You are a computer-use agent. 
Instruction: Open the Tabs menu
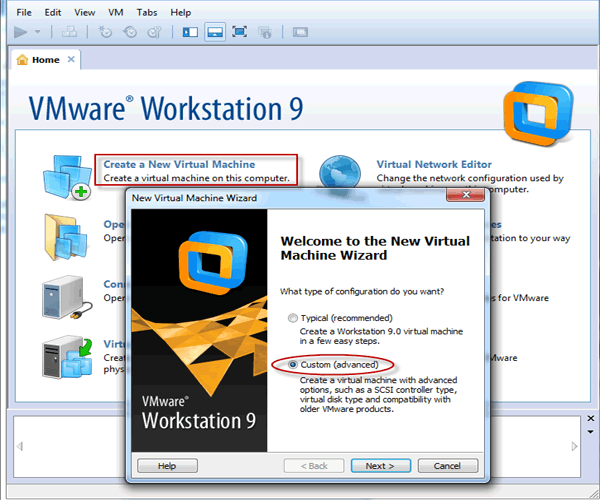147,13
